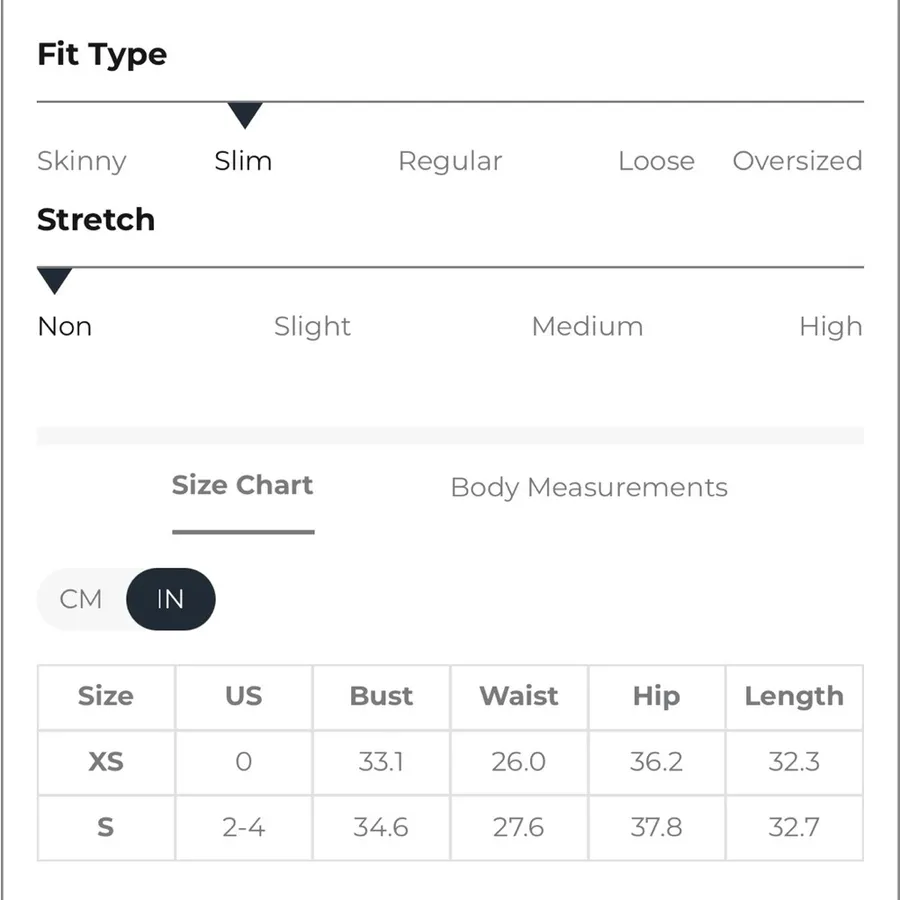The image size is (900, 900).
Task: Click the Slight stretch label
Action: 312,327
